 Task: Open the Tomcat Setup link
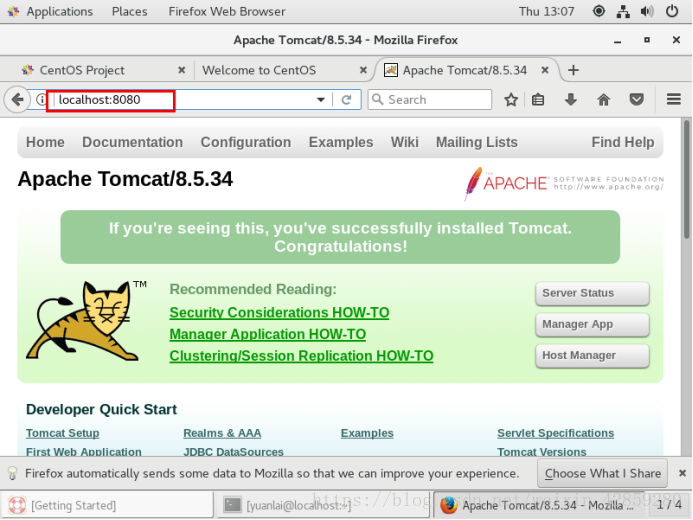[x=62, y=433]
